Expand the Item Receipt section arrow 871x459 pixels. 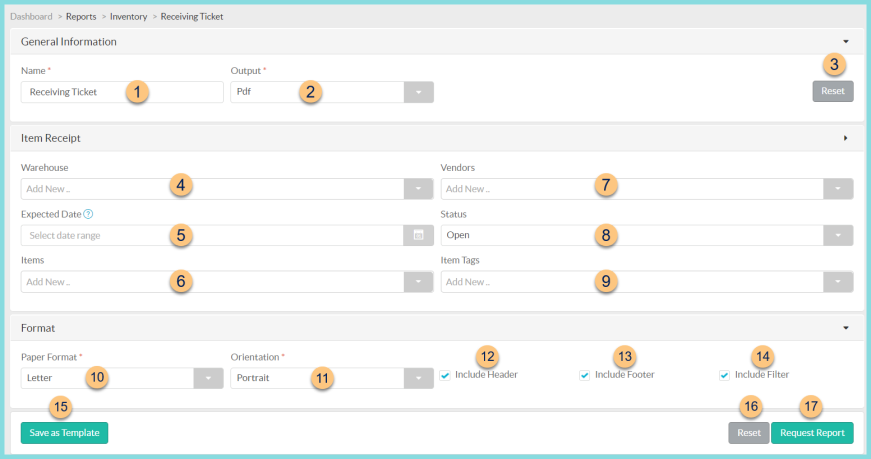pyautogui.click(x=845, y=138)
